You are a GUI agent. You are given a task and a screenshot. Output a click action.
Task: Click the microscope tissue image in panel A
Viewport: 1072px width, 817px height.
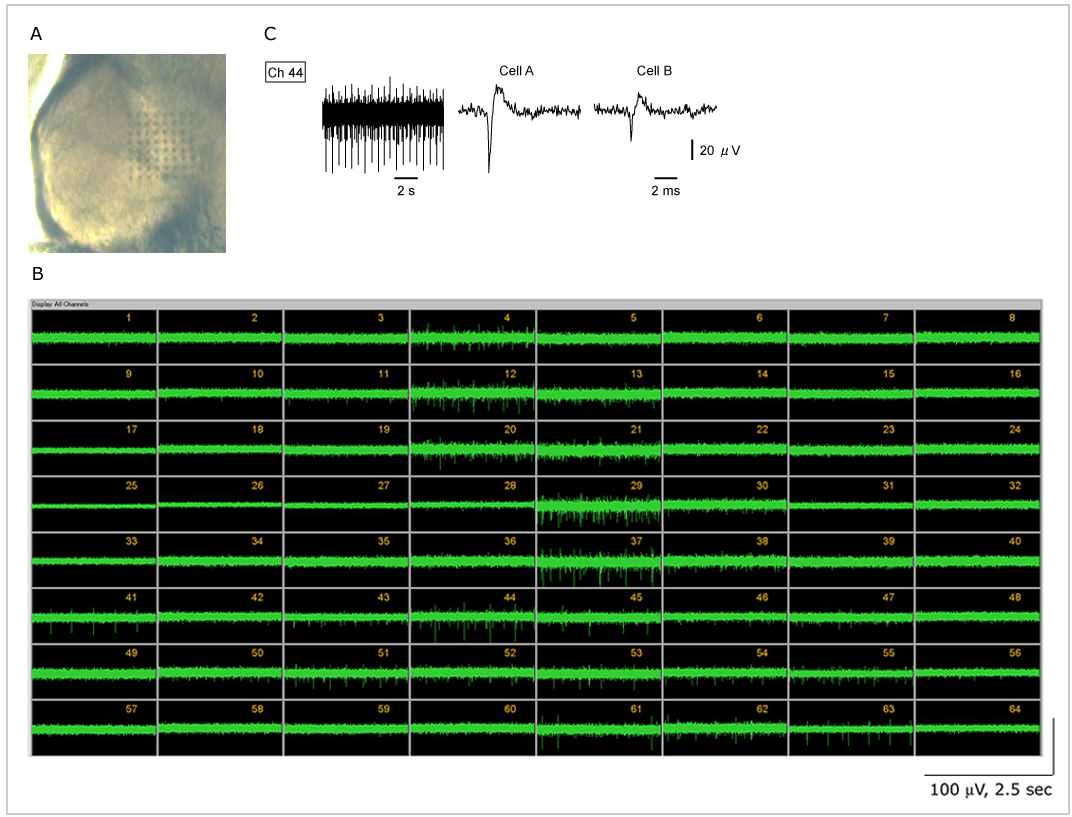pyautogui.click(x=126, y=152)
